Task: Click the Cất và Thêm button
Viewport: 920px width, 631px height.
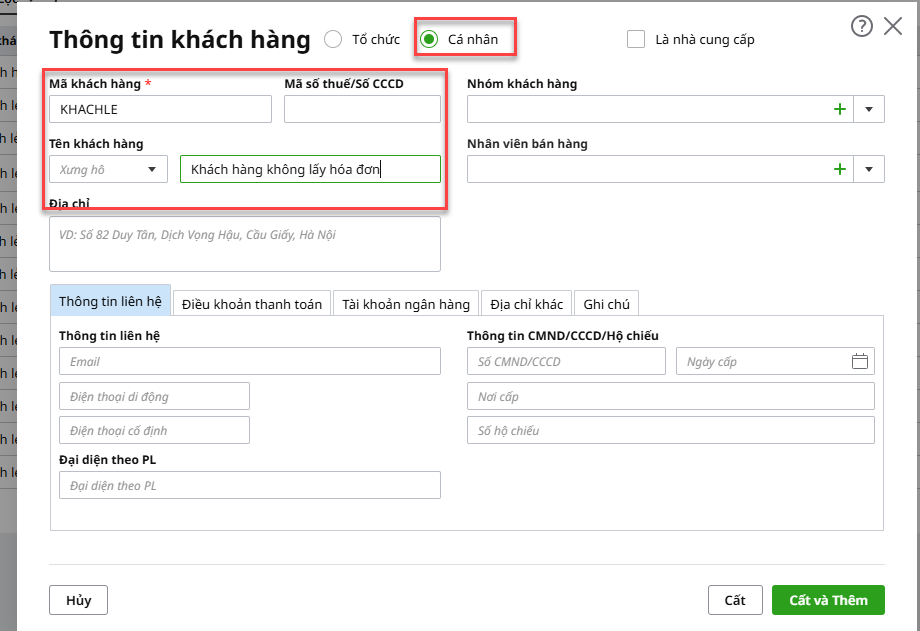Action: point(827,600)
